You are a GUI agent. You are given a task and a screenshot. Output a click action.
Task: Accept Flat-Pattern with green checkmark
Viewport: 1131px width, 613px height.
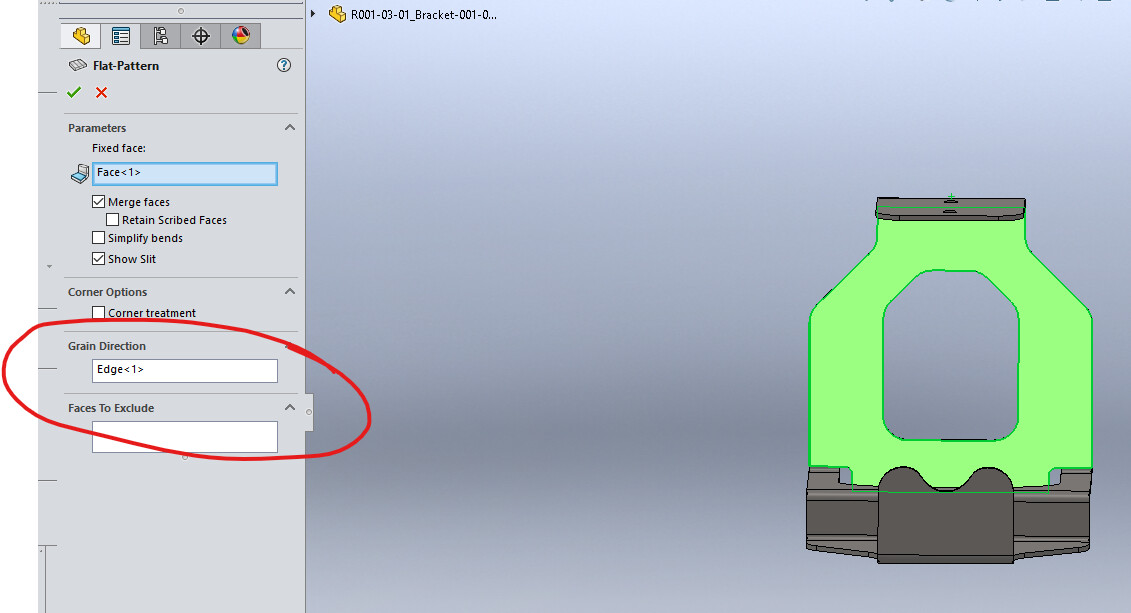point(74,92)
